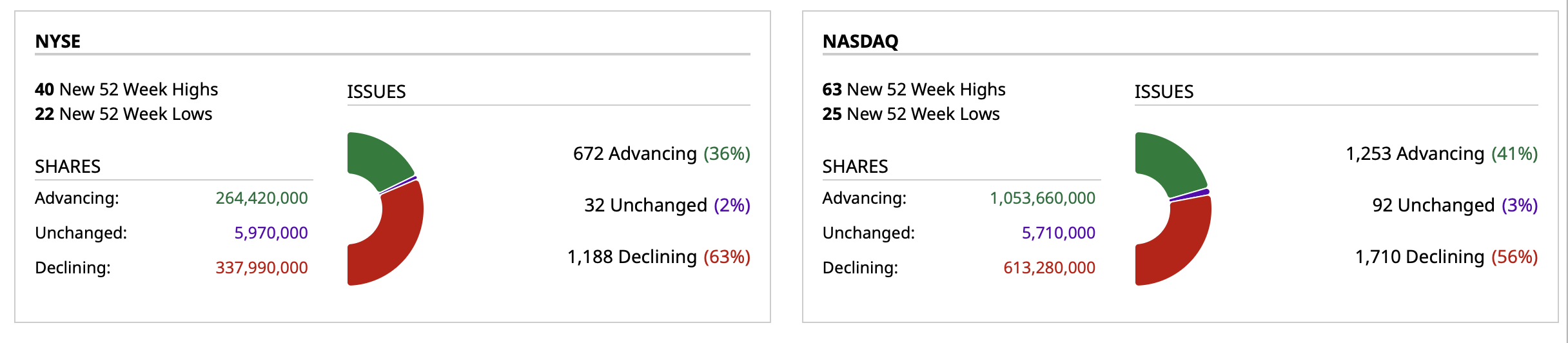Viewport: 1568px width, 343px height.
Task: Click the green advancing segment of NASDAQ donut
Action: [1167, 160]
